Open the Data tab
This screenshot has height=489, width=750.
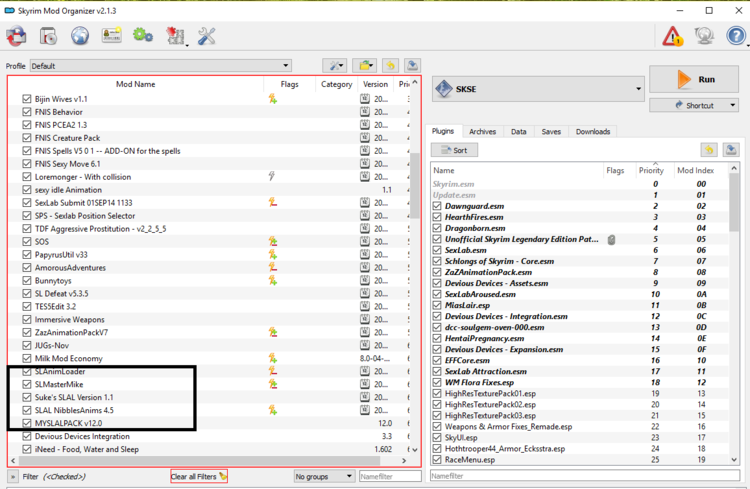pyautogui.click(x=518, y=132)
